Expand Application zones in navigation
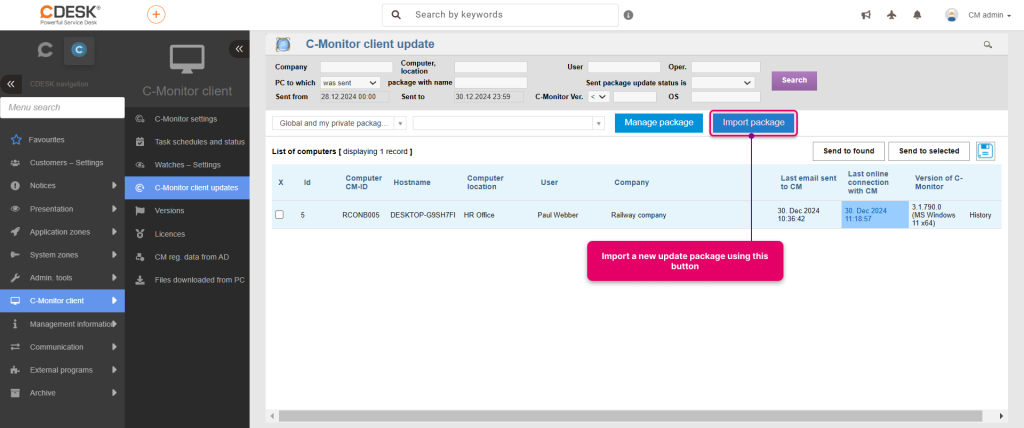Screen dimensions: 1024x428 (62, 232)
